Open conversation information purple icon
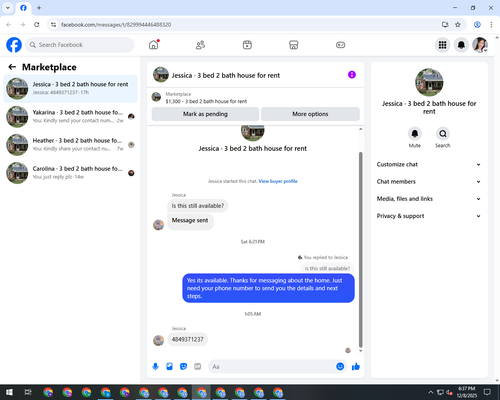The width and height of the screenshot is (500, 400). (352, 75)
